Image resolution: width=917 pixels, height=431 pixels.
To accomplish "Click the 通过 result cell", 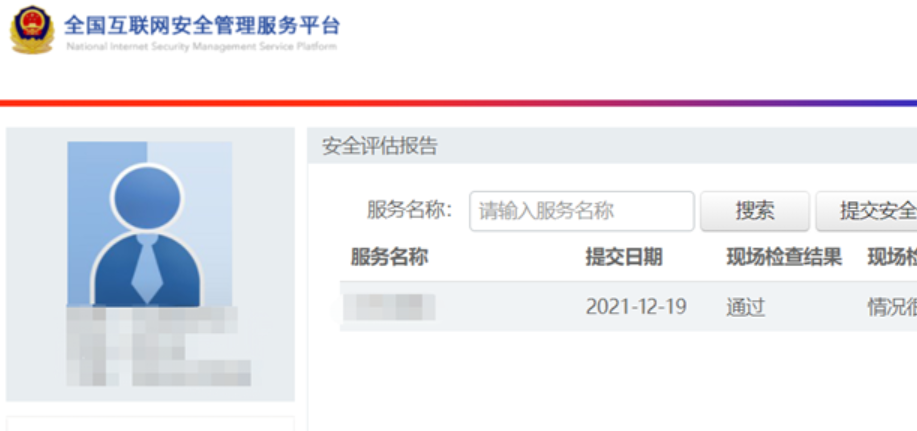I will click(745, 307).
